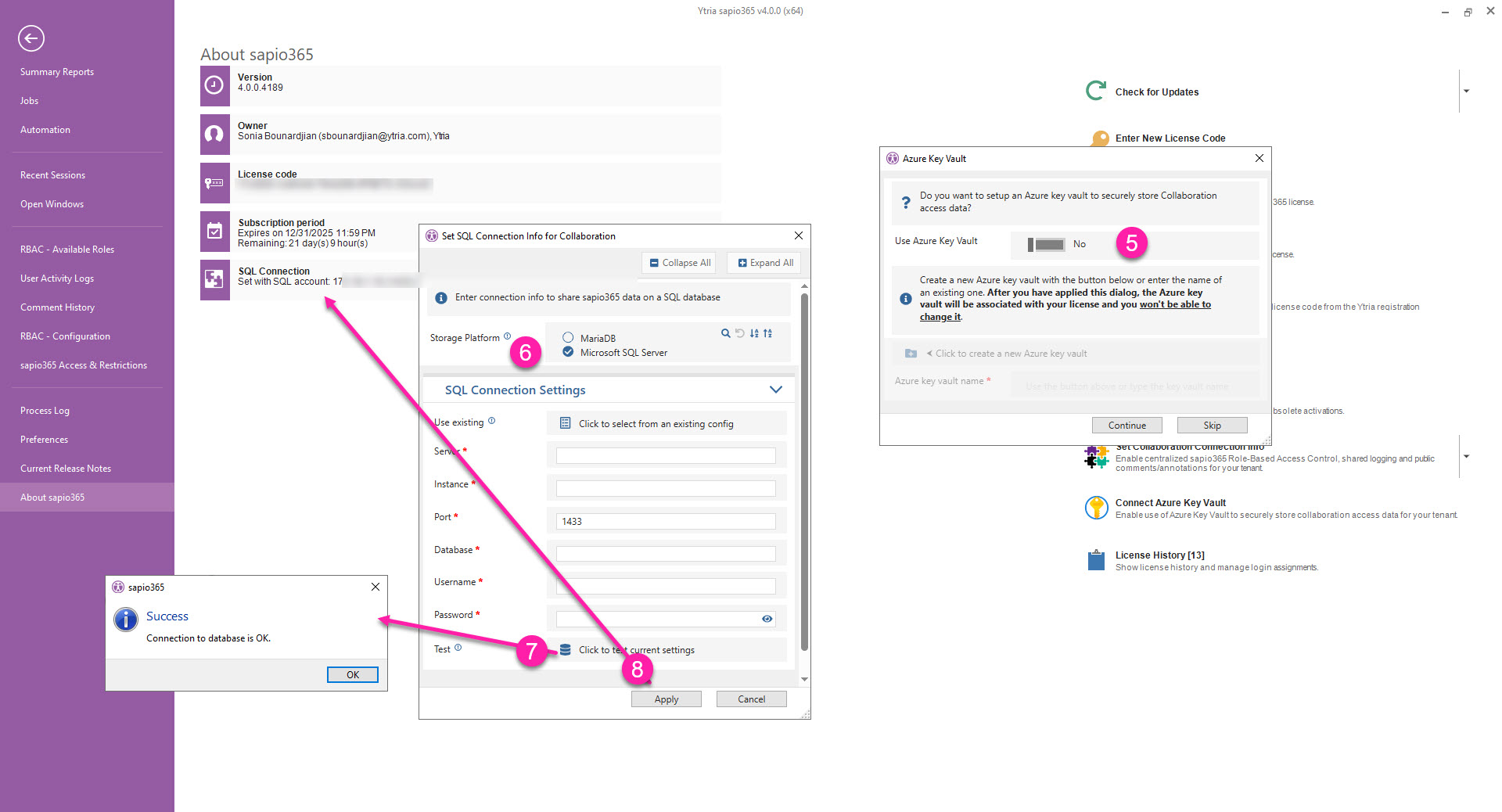Click the search icon in Storage Platform row
Viewport: 1502px width, 812px height.
725,333
